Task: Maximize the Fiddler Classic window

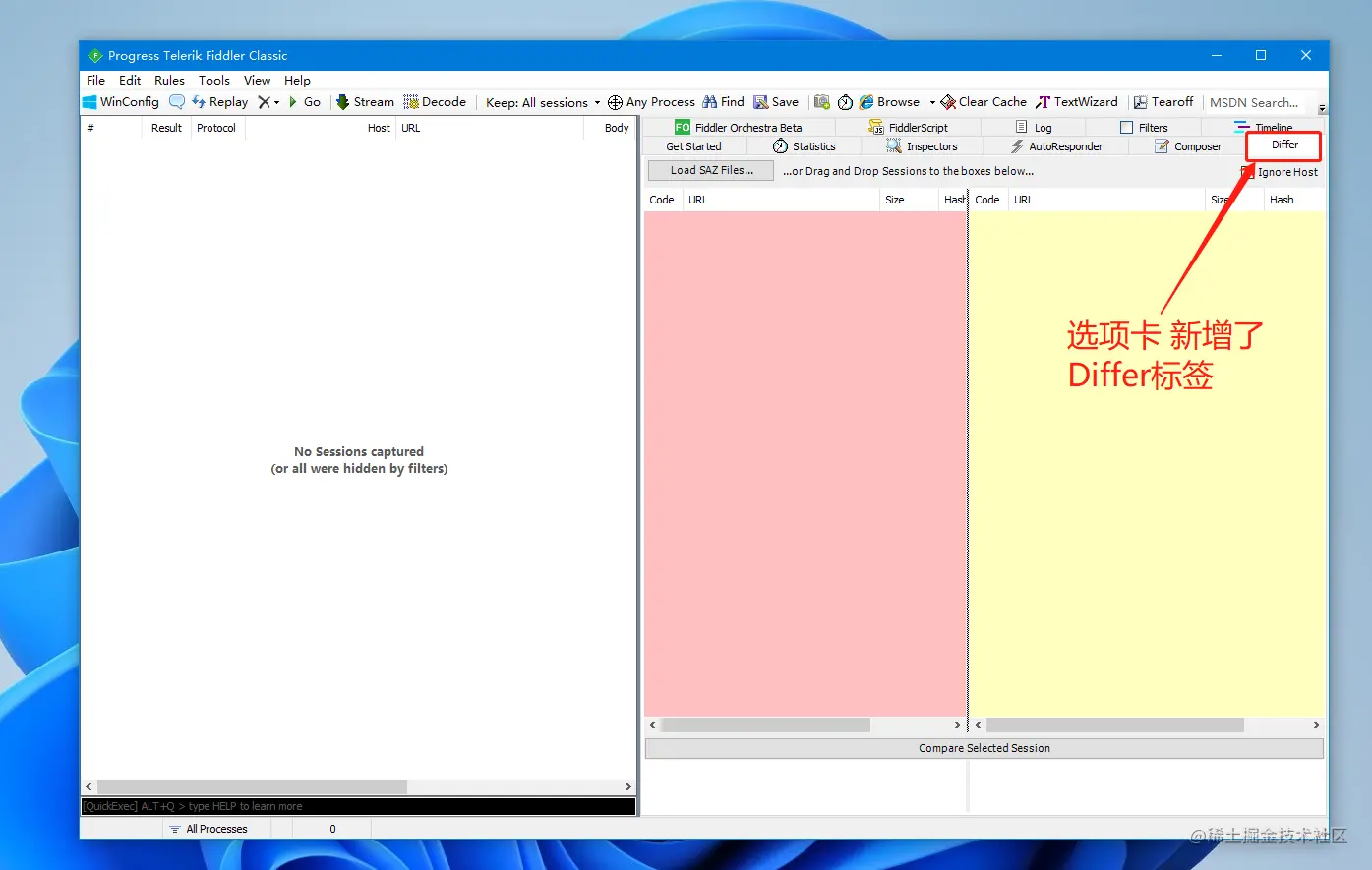Action: pos(1261,55)
